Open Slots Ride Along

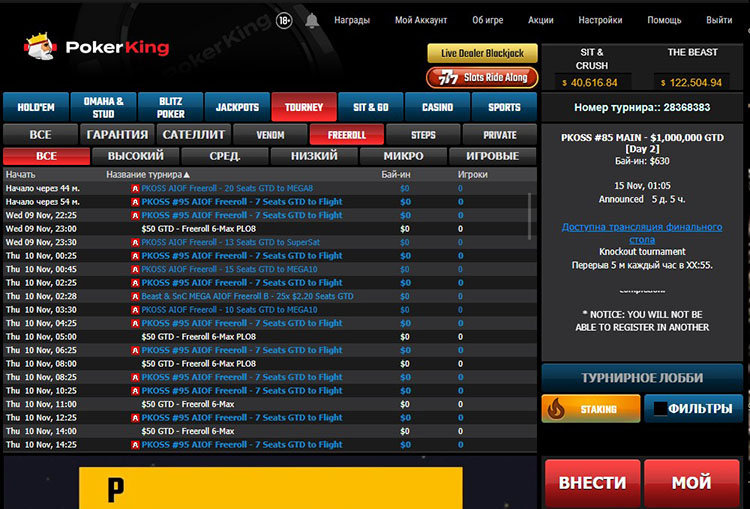[482, 77]
